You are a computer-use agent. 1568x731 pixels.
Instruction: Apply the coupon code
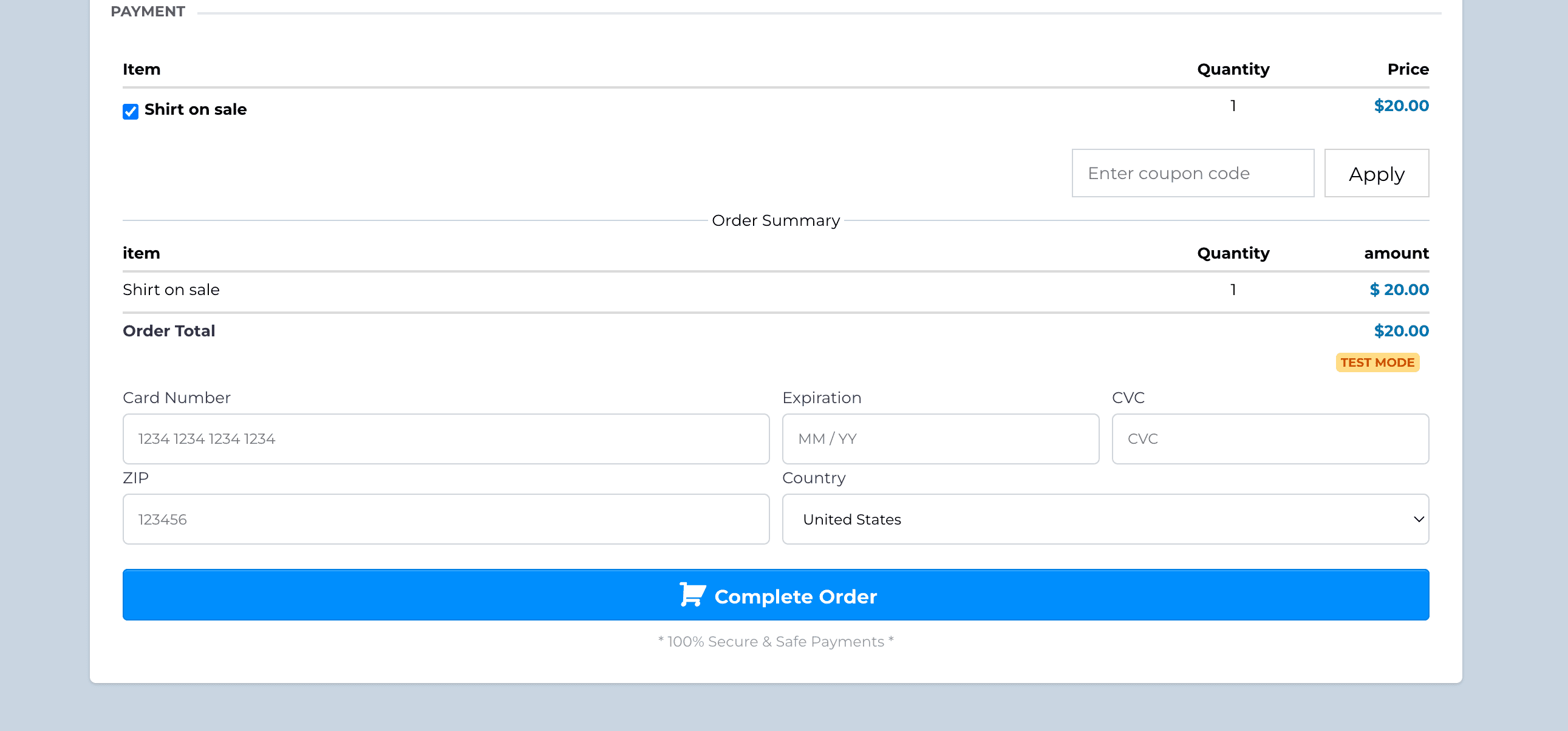tap(1376, 174)
